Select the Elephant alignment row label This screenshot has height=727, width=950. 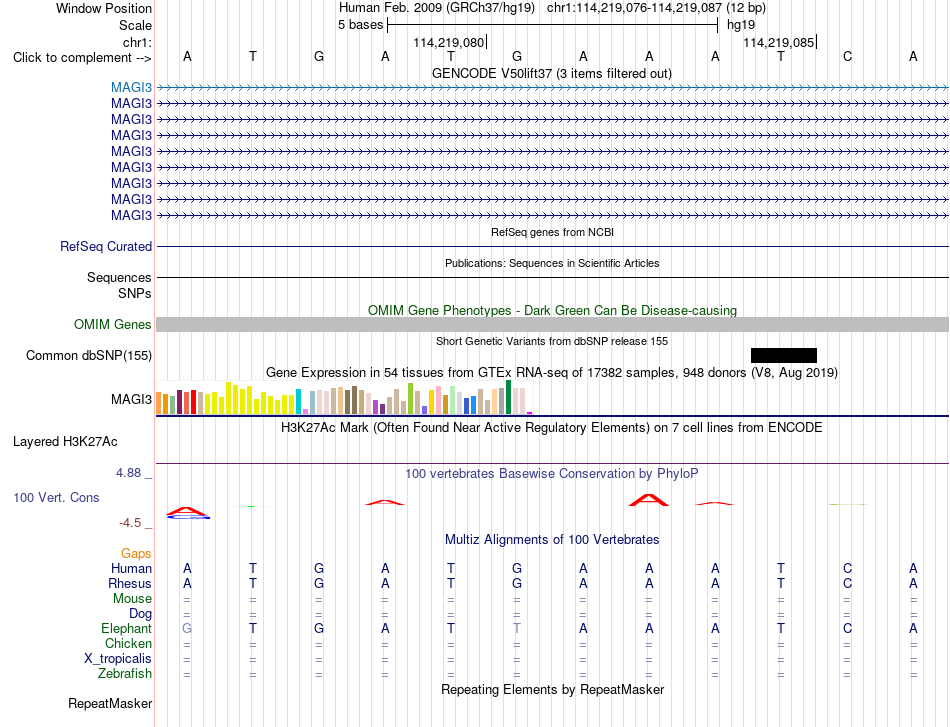126,628
